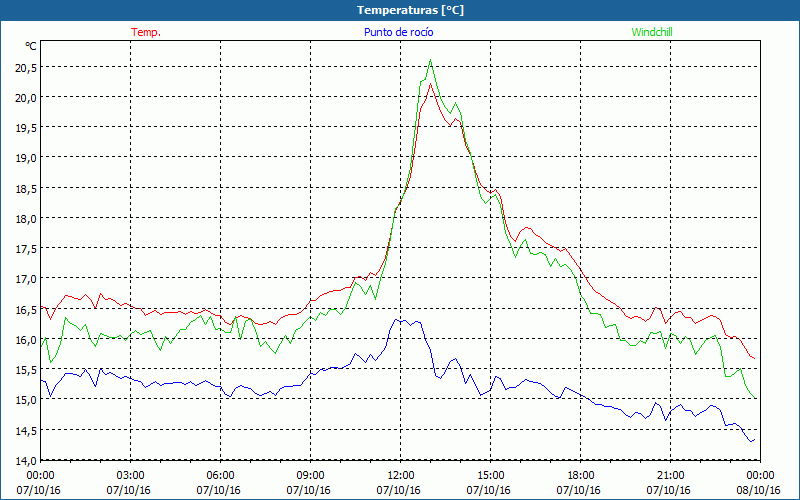800x500 pixels.
Task: Click the 'Temperaturas [°C]' chart title
Action: tap(410, 10)
